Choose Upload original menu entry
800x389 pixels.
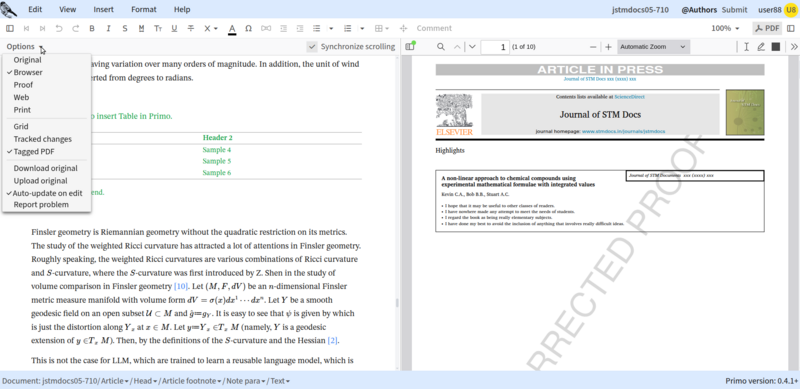tap(40, 181)
